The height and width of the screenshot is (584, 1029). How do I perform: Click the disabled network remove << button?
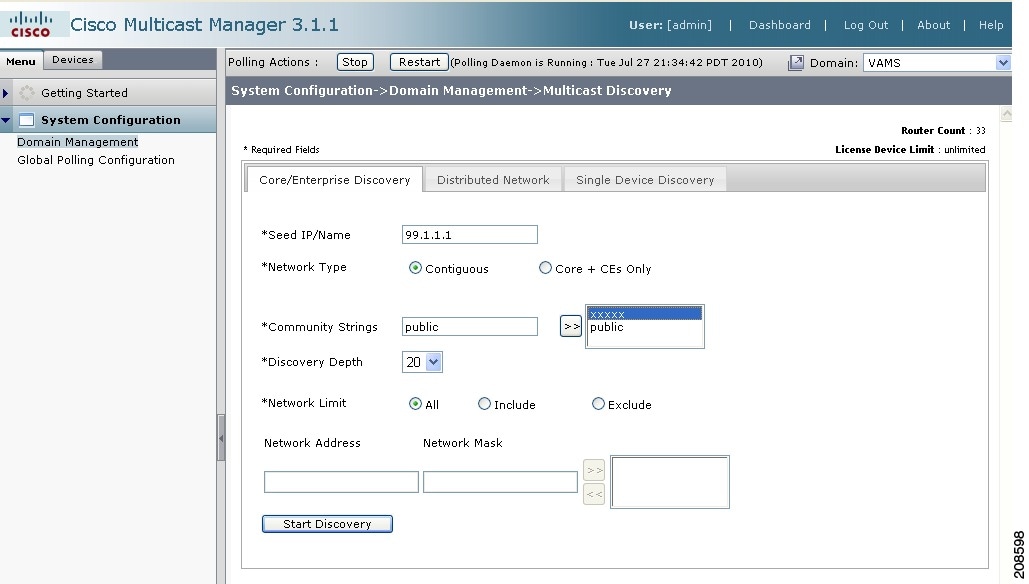click(x=594, y=494)
